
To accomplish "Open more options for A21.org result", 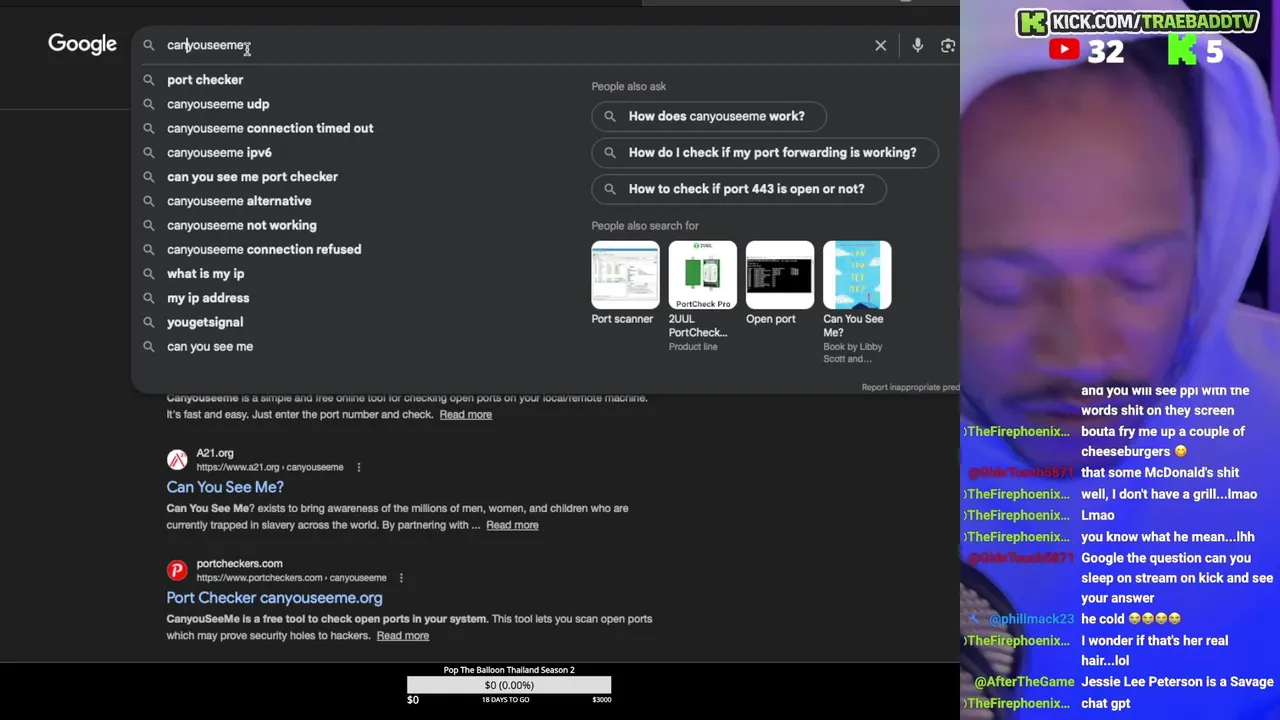I will click(358, 467).
